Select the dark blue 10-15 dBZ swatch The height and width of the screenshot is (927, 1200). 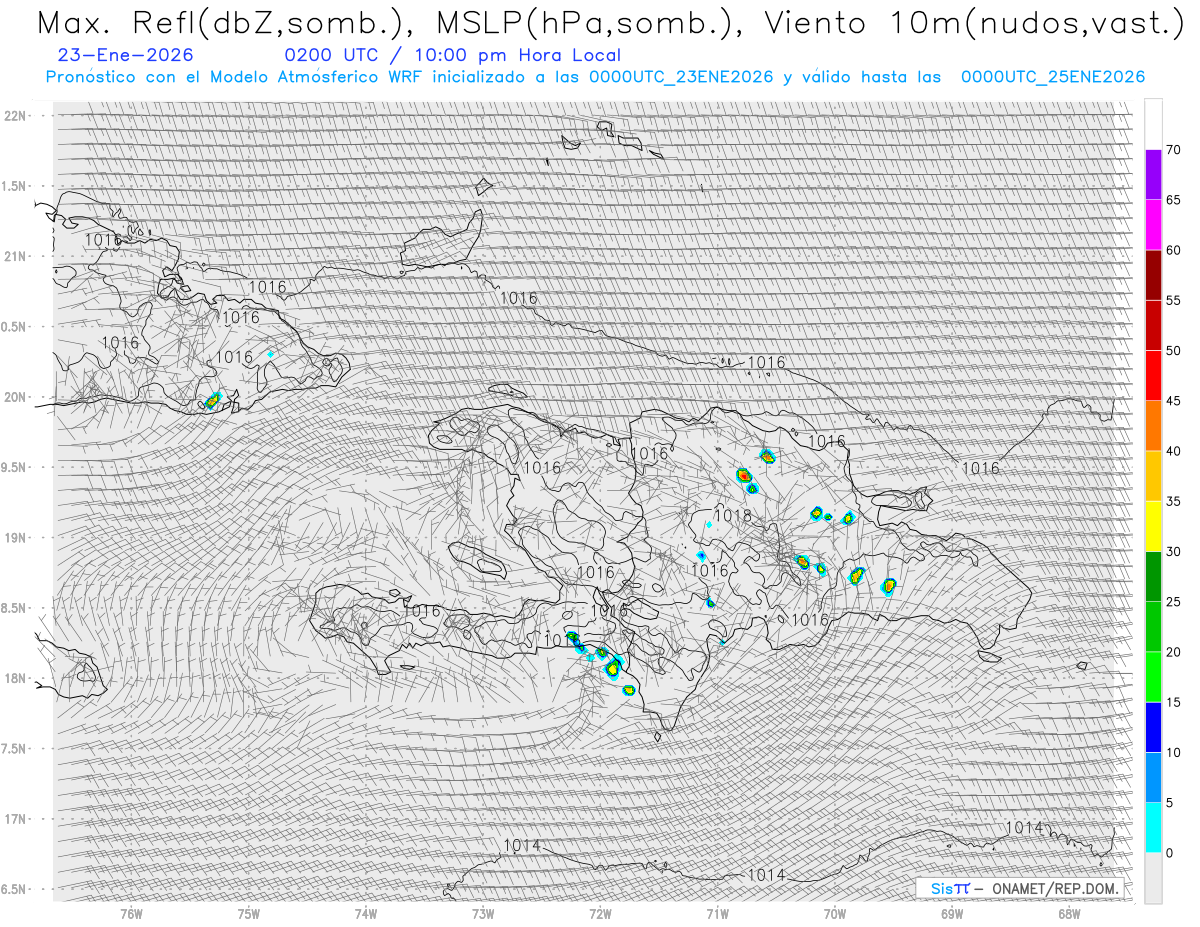[x=1153, y=727]
